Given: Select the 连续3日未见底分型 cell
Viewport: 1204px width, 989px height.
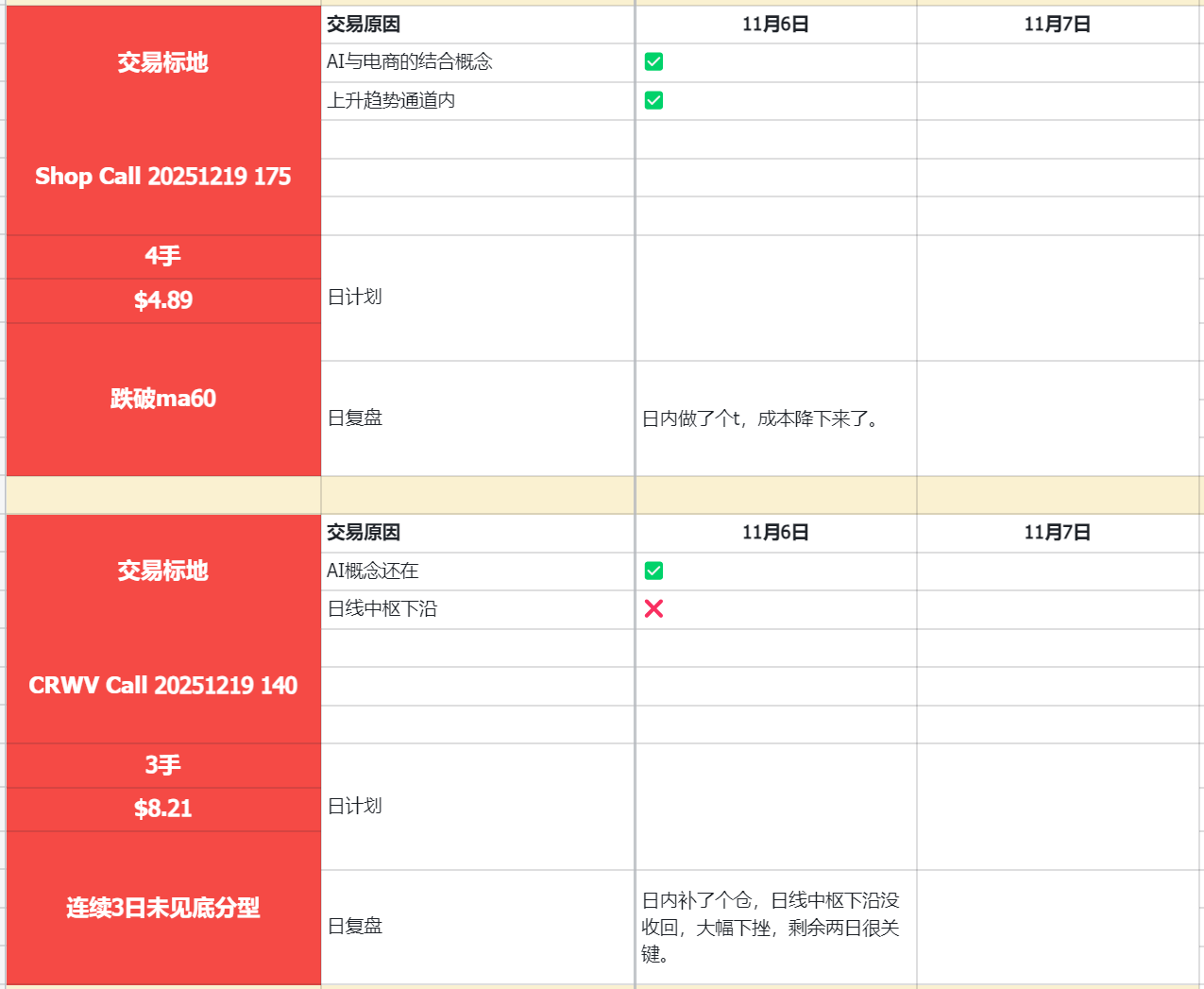Looking at the screenshot, I should (163, 908).
